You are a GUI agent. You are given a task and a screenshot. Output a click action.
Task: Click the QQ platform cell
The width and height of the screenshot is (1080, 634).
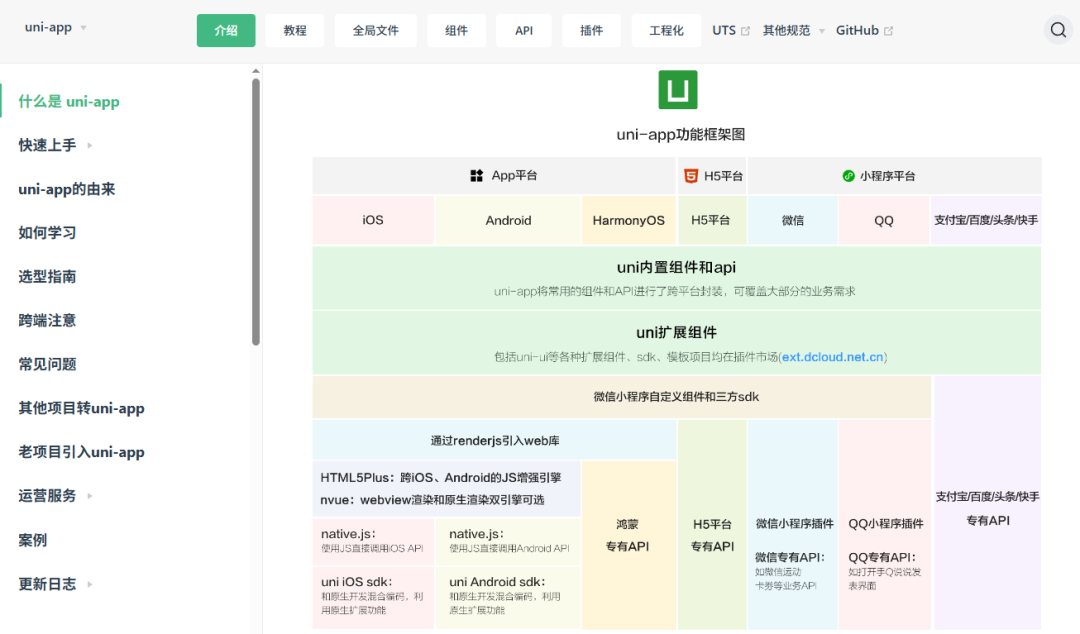(x=884, y=221)
